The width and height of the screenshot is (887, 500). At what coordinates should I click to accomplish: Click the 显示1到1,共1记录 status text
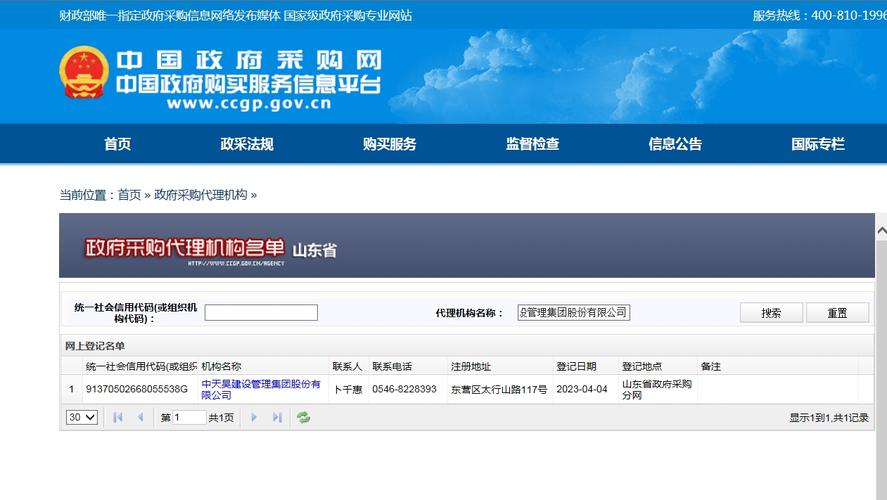pyautogui.click(x=829, y=417)
